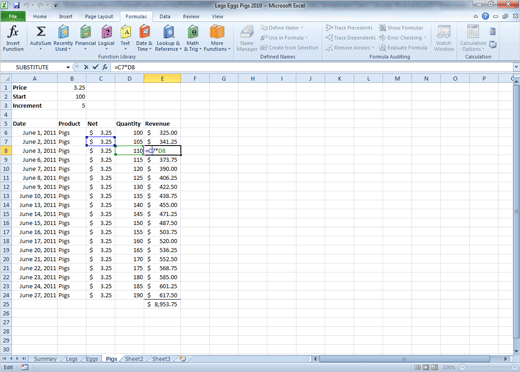Expand the Name Box dropdown arrow
Image resolution: width=520 pixels, height=372 pixels.
(x=68, y=67)
